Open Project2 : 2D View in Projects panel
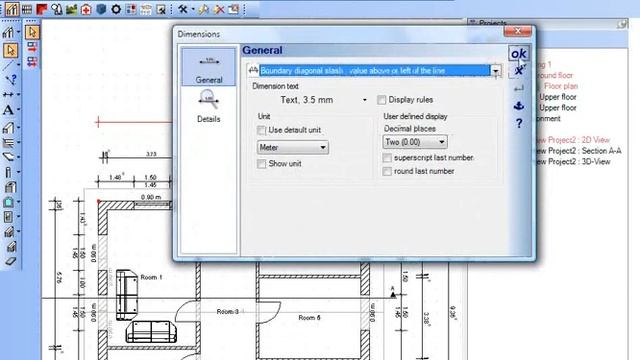The width and height of the screenshot is (640, 360). (574, 140)
